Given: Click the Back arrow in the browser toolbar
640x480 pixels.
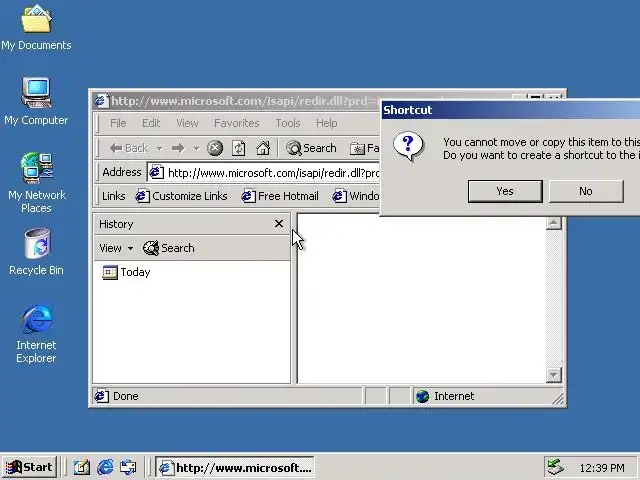Looking at the screenshot, I should coord(128,148).
